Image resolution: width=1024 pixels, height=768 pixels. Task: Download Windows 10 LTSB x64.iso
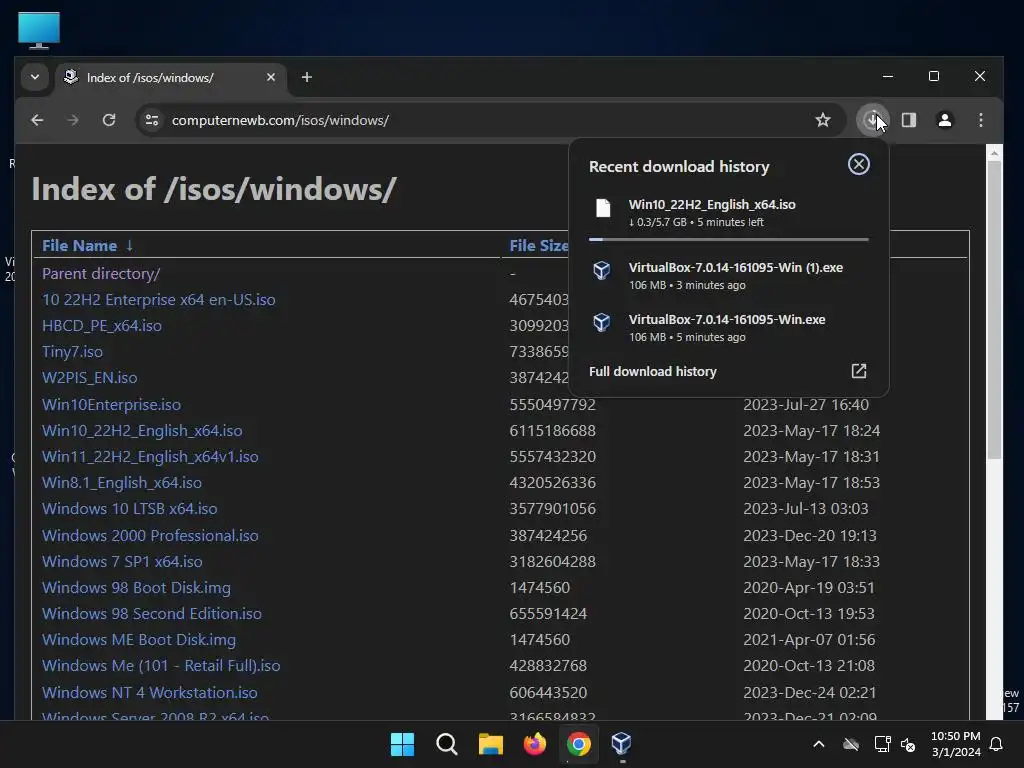129,509
